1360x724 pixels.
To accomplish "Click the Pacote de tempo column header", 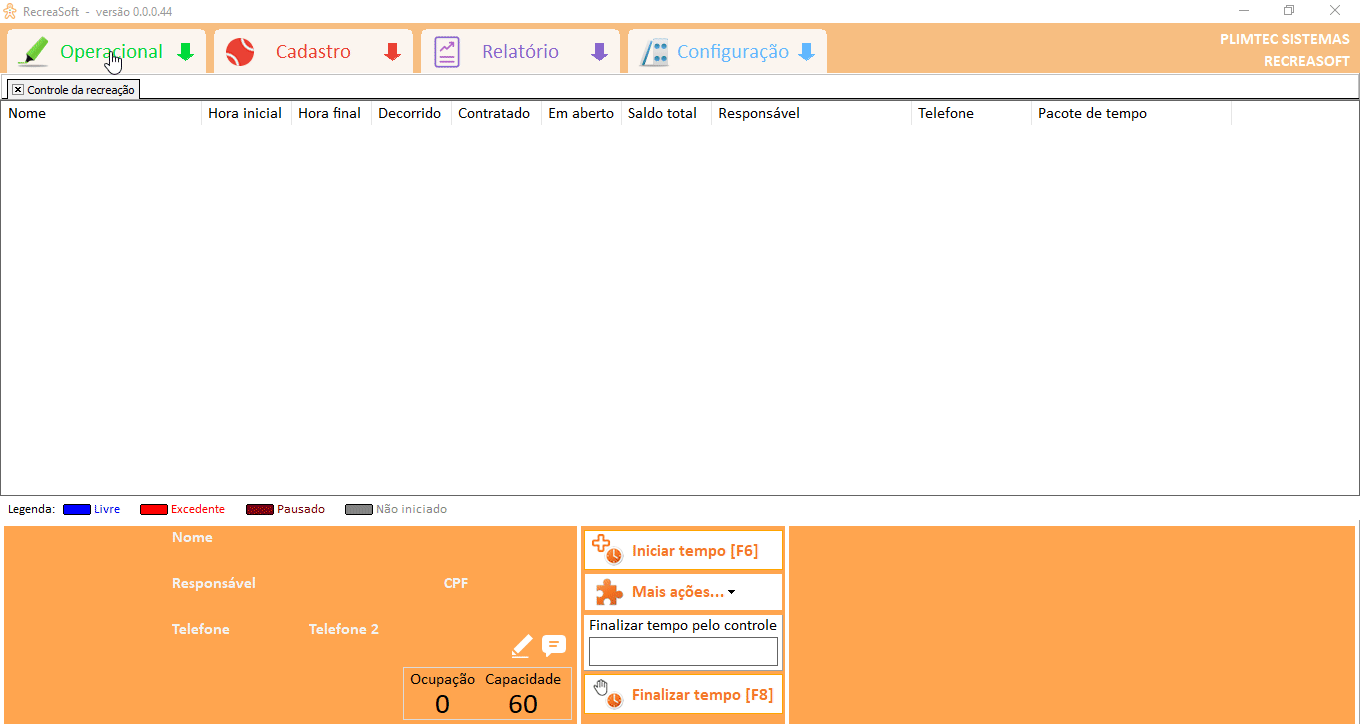I will 1132,113.
